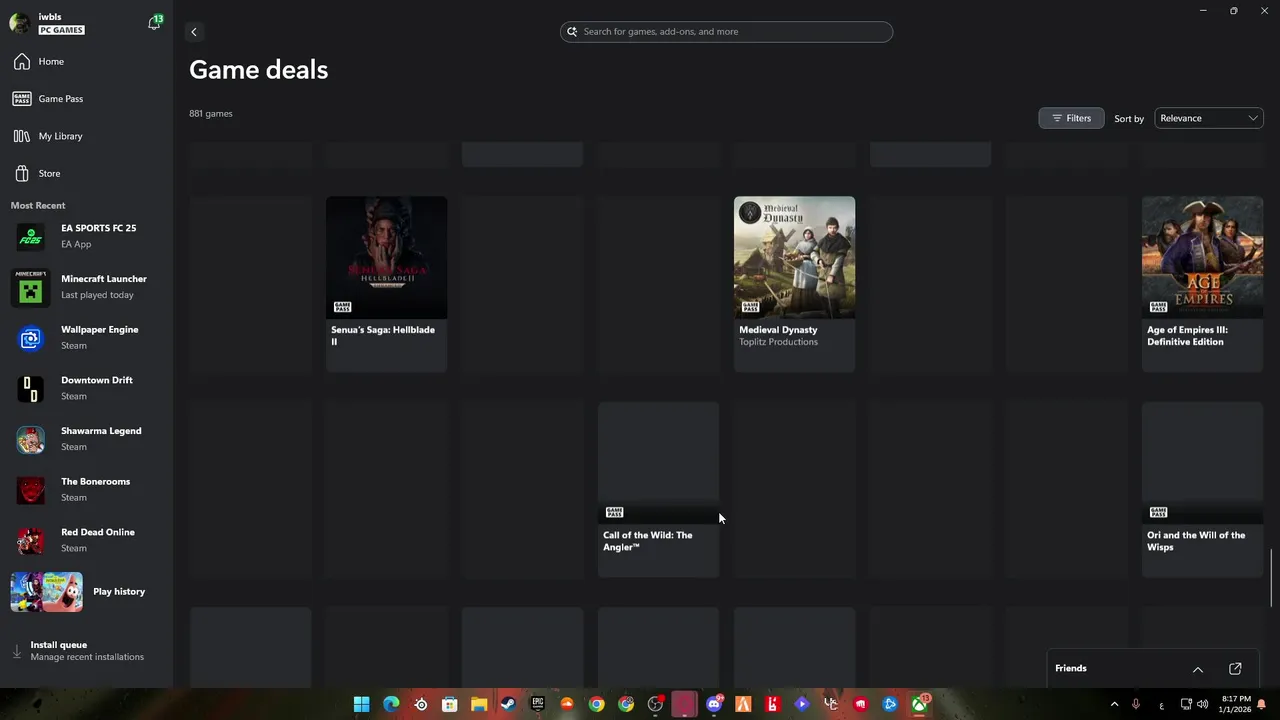This screenshot has height=720, width=1280.
Task: Click the microphone tray icon
Action: (x=1136, y=705)
